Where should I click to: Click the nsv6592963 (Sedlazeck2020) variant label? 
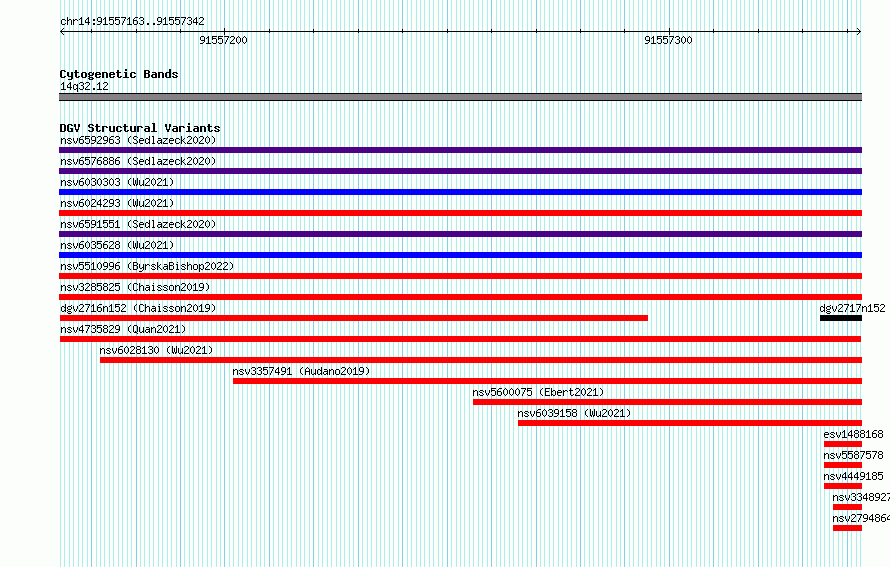point(138,140)
